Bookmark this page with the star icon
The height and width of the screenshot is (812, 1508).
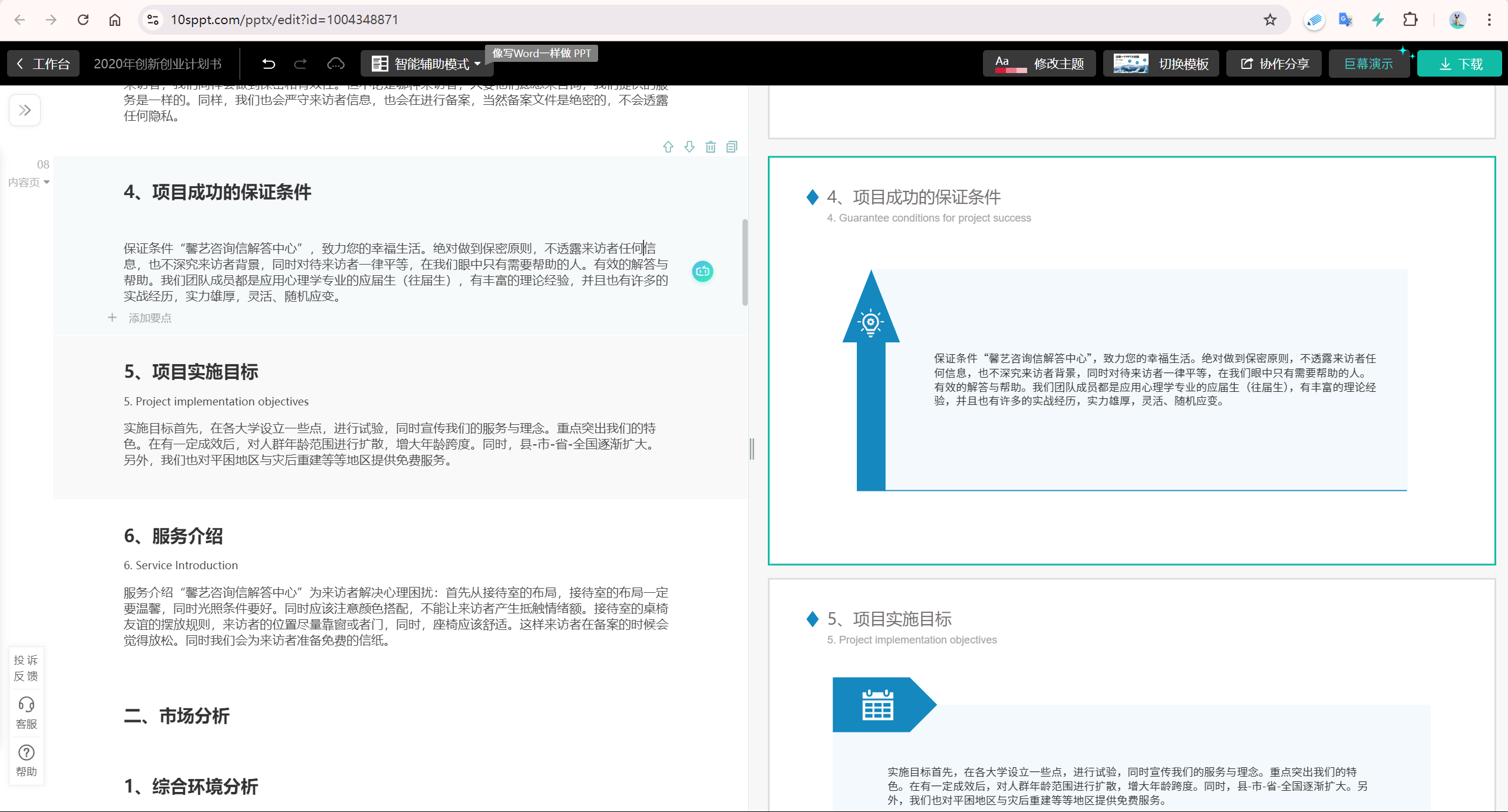click(1270, 19)
